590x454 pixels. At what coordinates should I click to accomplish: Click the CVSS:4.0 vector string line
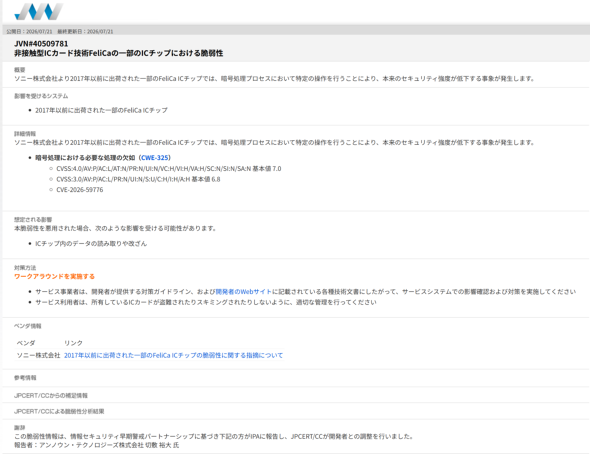[x=169, y=169]
